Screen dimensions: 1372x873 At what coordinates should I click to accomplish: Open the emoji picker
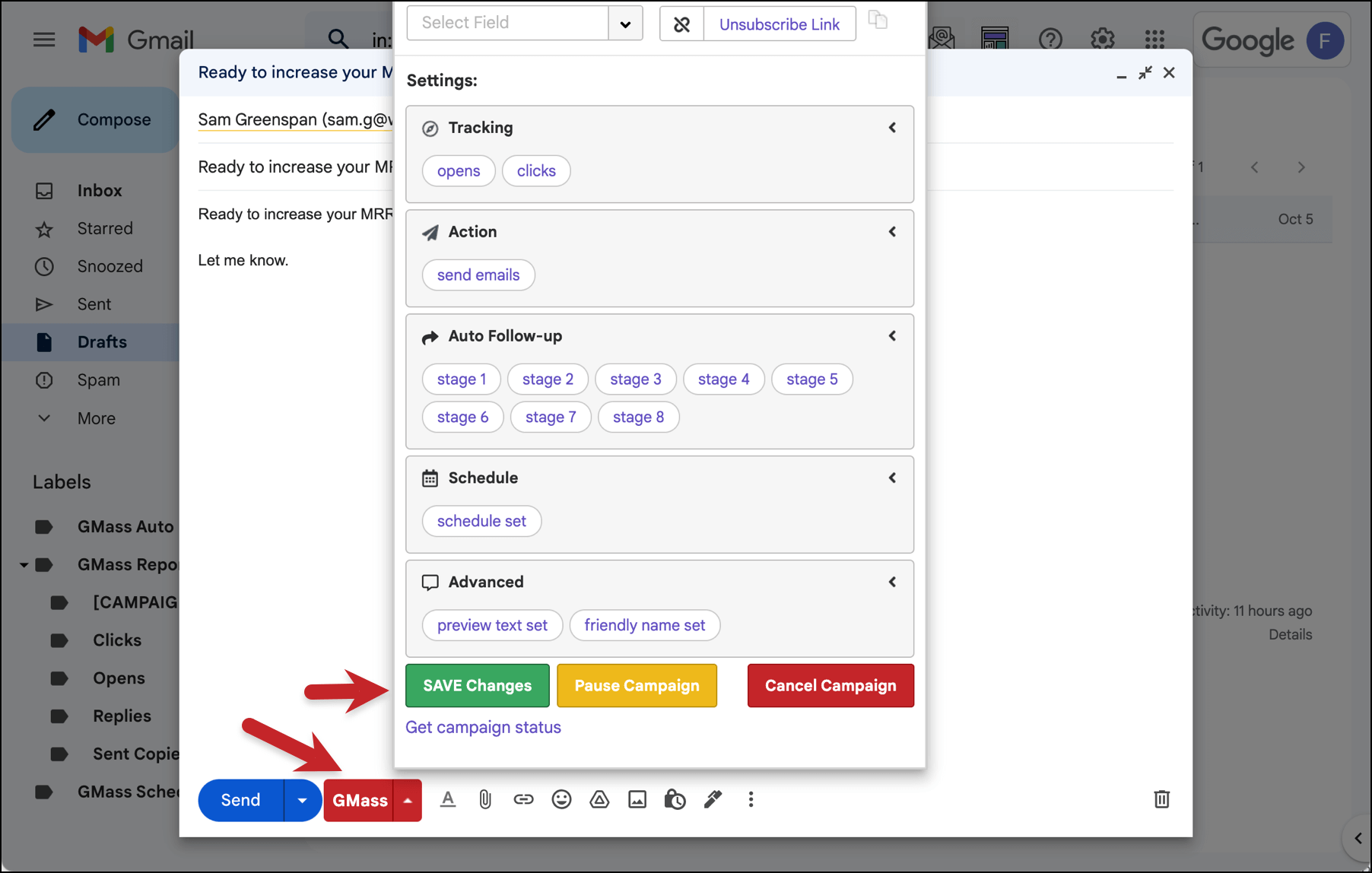click(x=561, y=799)
